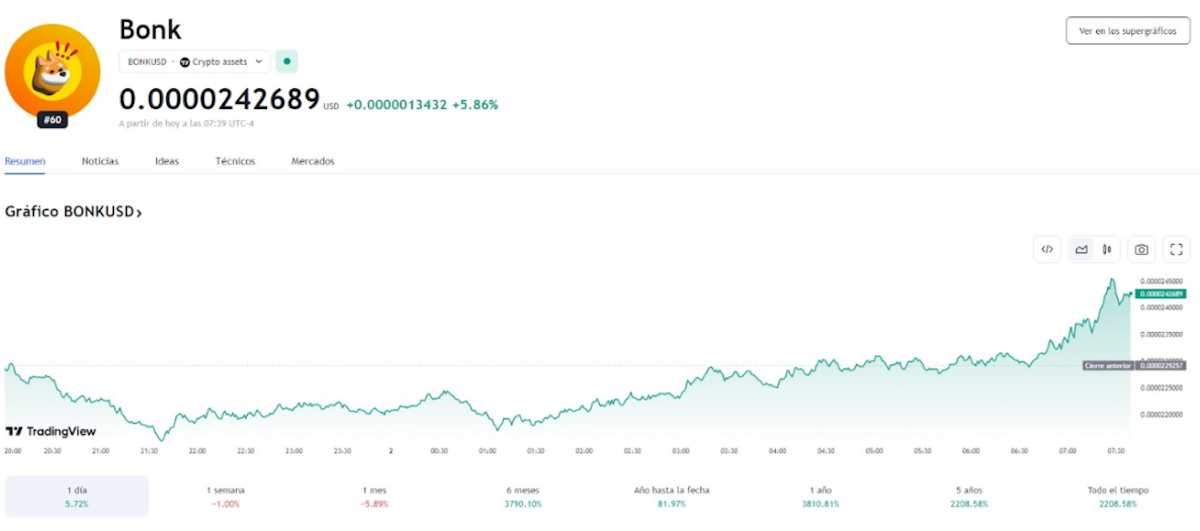Click Ver en los supergráficos button

[x=1127, y=31]
